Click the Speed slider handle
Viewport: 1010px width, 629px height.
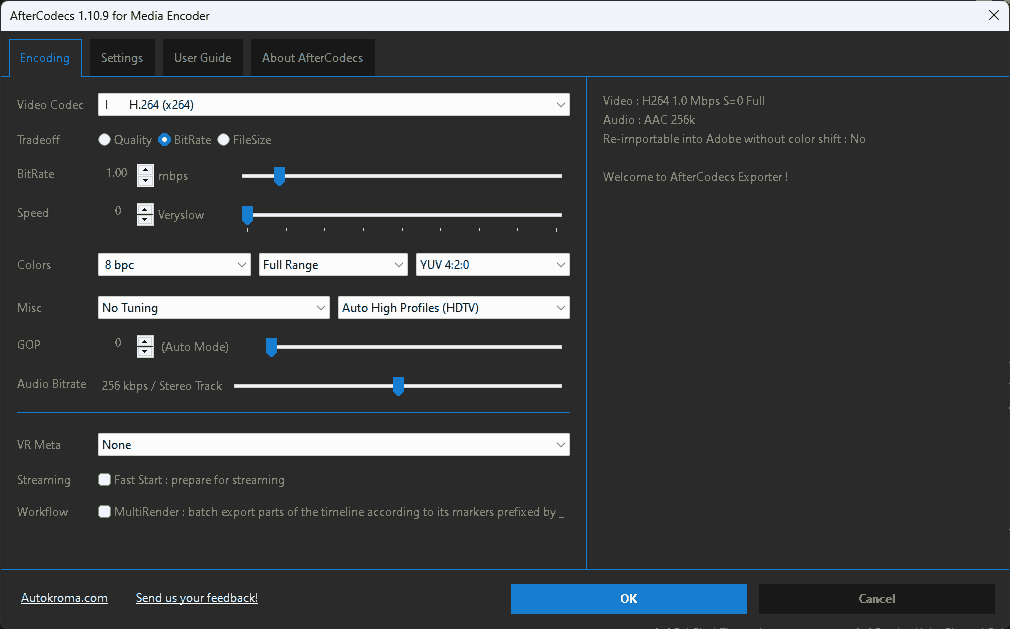tap(247, 215)
